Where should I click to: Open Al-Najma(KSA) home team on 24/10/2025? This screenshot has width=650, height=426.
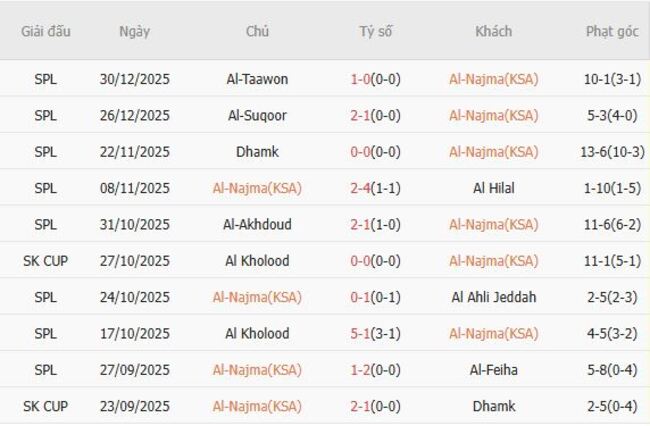[257, 297]
